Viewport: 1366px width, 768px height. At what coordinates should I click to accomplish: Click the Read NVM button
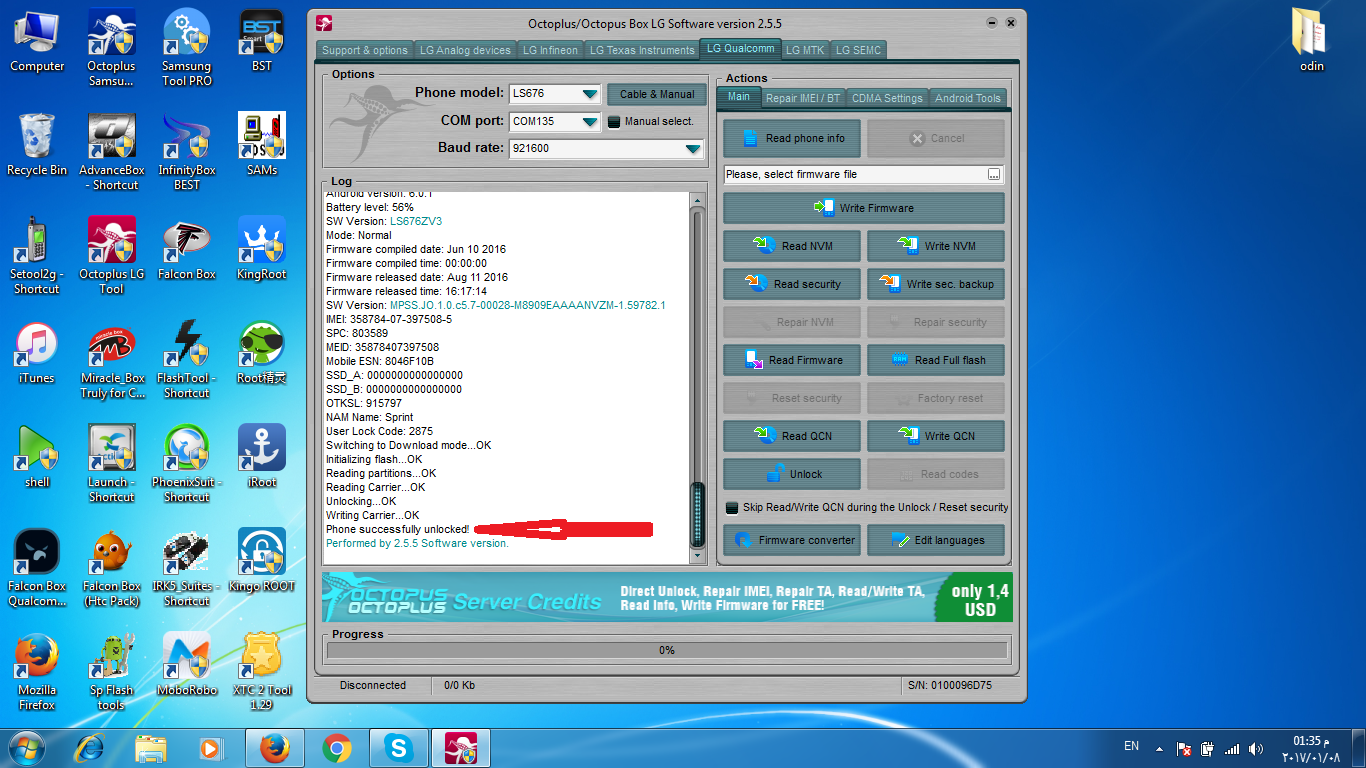pos(793,246)
